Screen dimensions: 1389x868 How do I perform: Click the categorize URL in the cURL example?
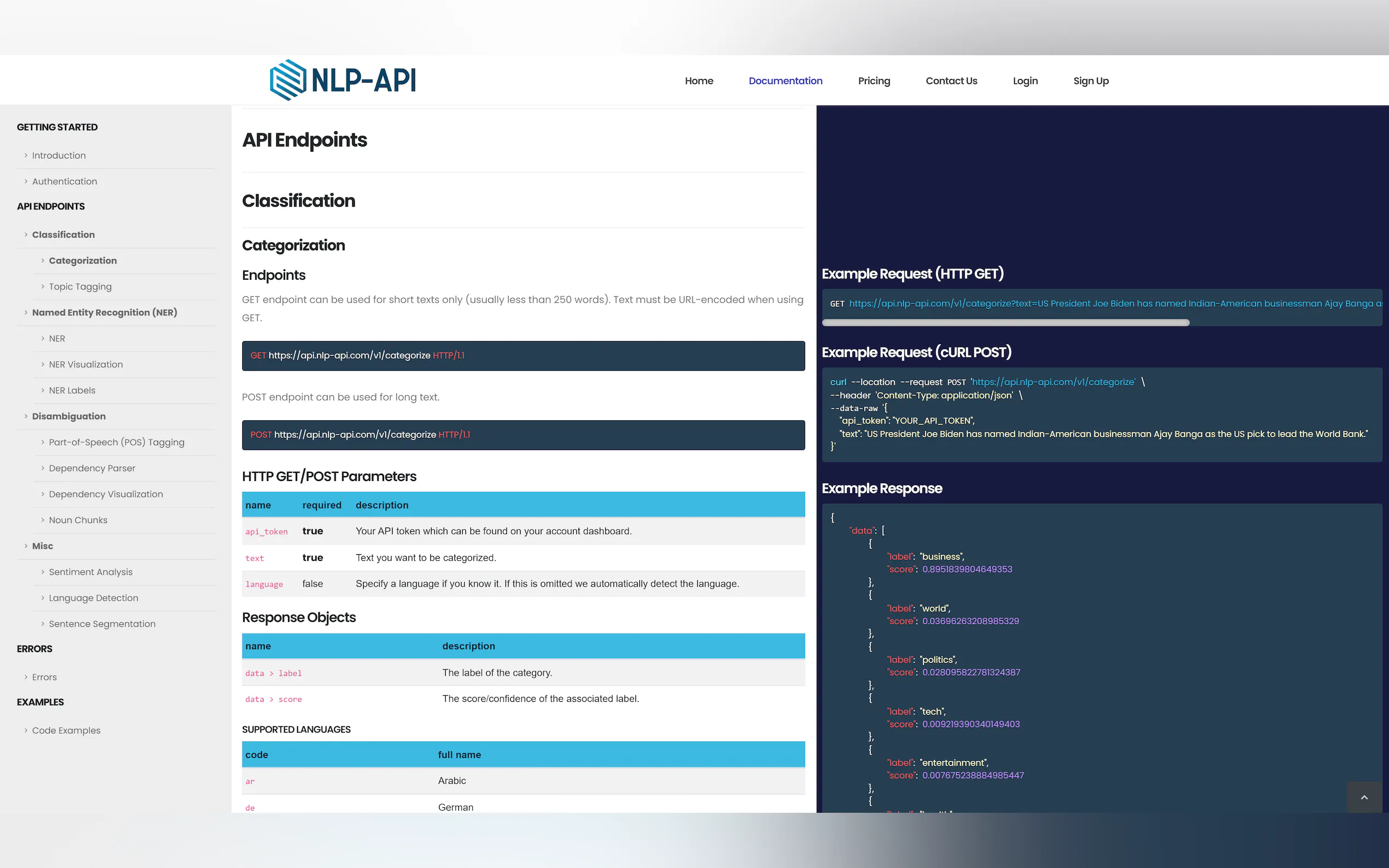(x=1054, y=382)
